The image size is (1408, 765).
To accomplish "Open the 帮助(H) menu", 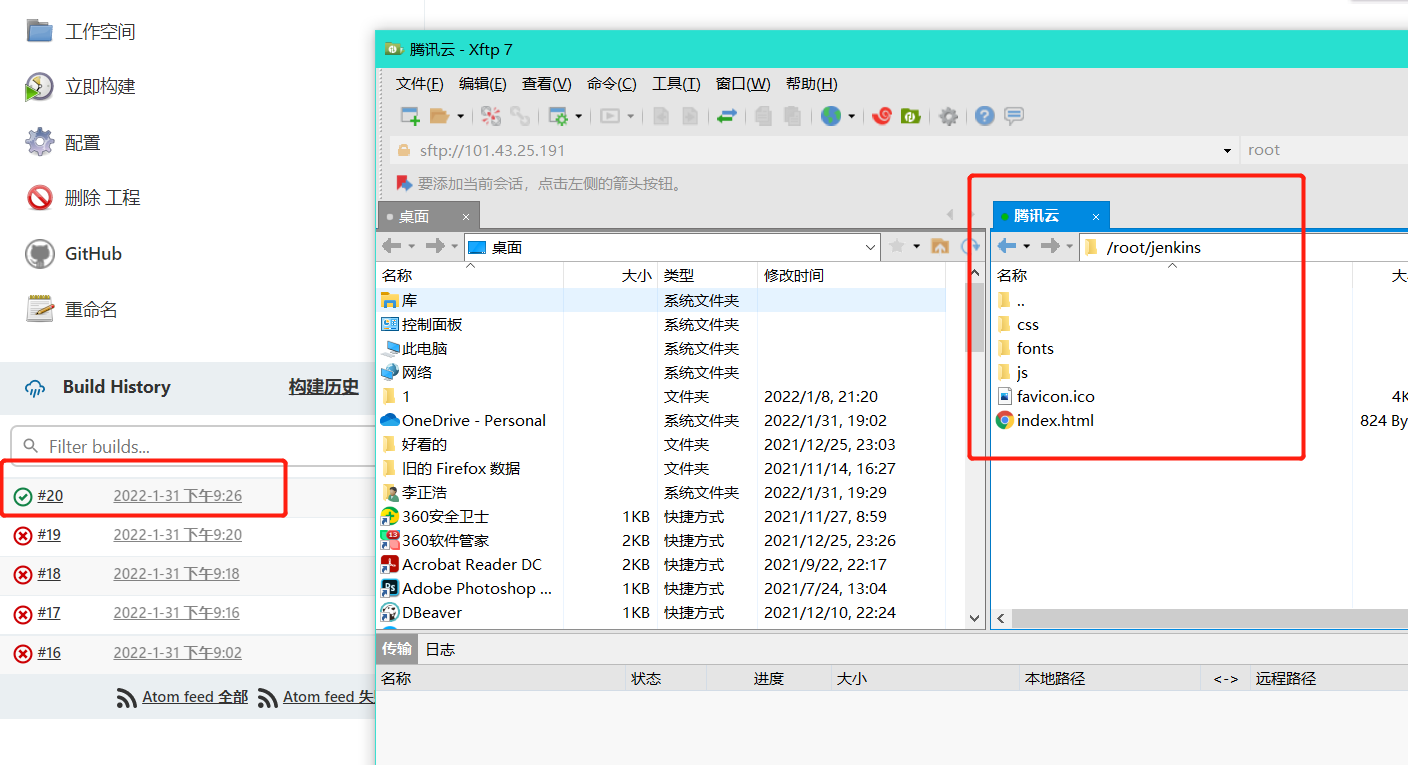I will (x=811, y=84).
